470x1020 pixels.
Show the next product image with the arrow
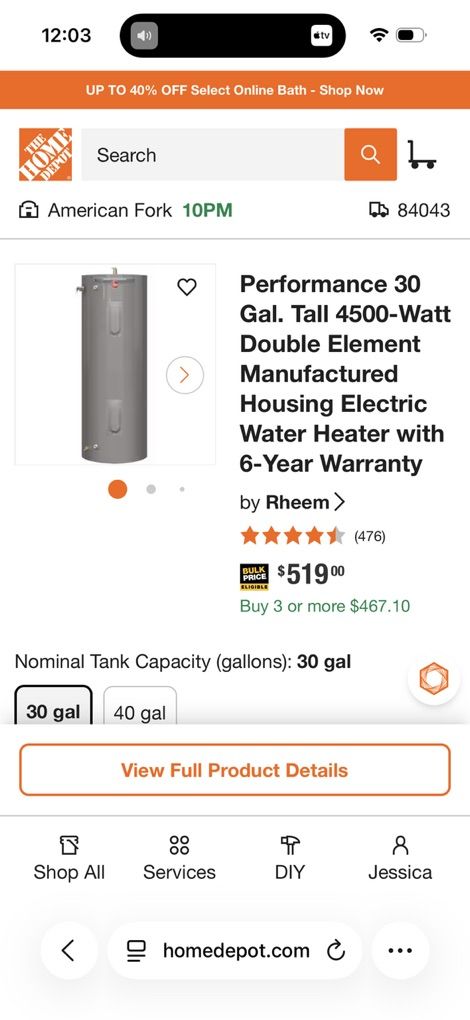(185, 375)
